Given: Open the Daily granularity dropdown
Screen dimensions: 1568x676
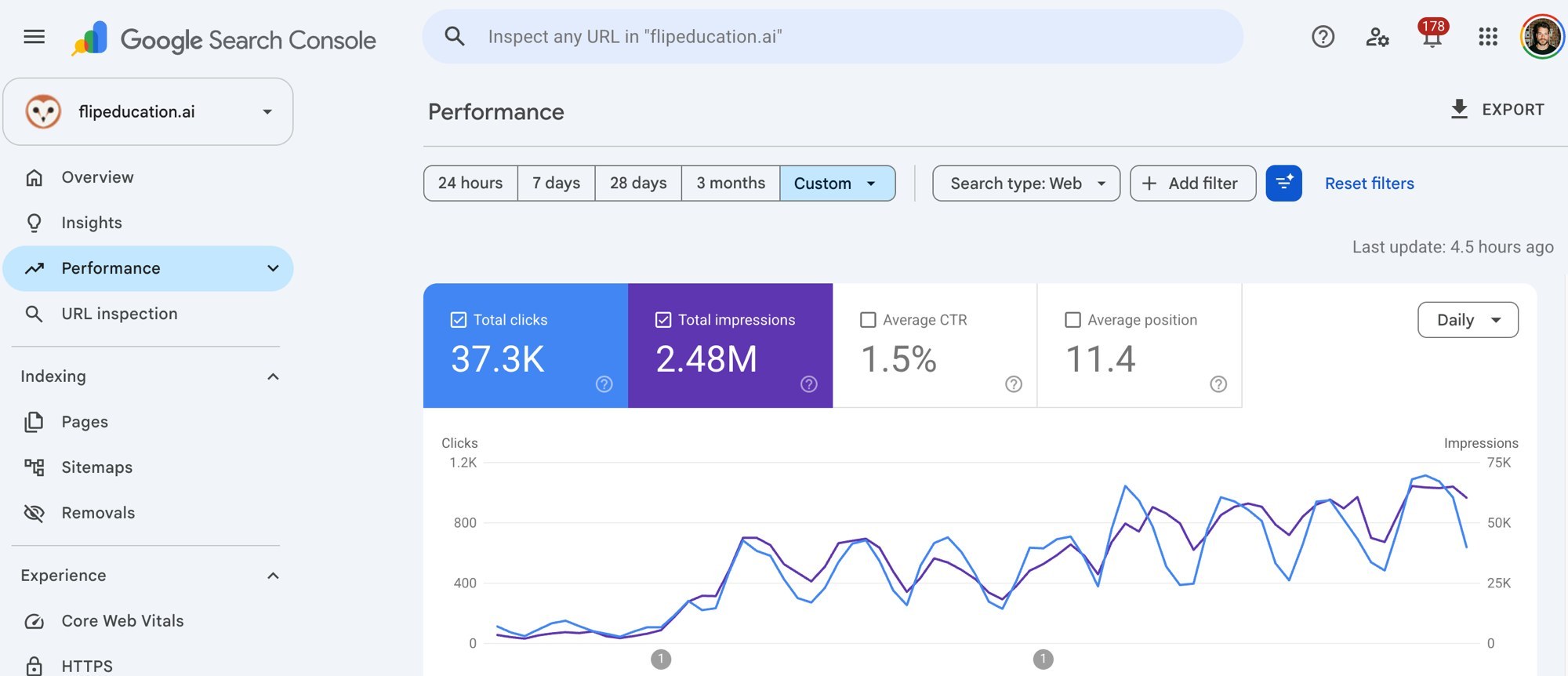Looking at the screenshot, I should (x=1468, y=320).
